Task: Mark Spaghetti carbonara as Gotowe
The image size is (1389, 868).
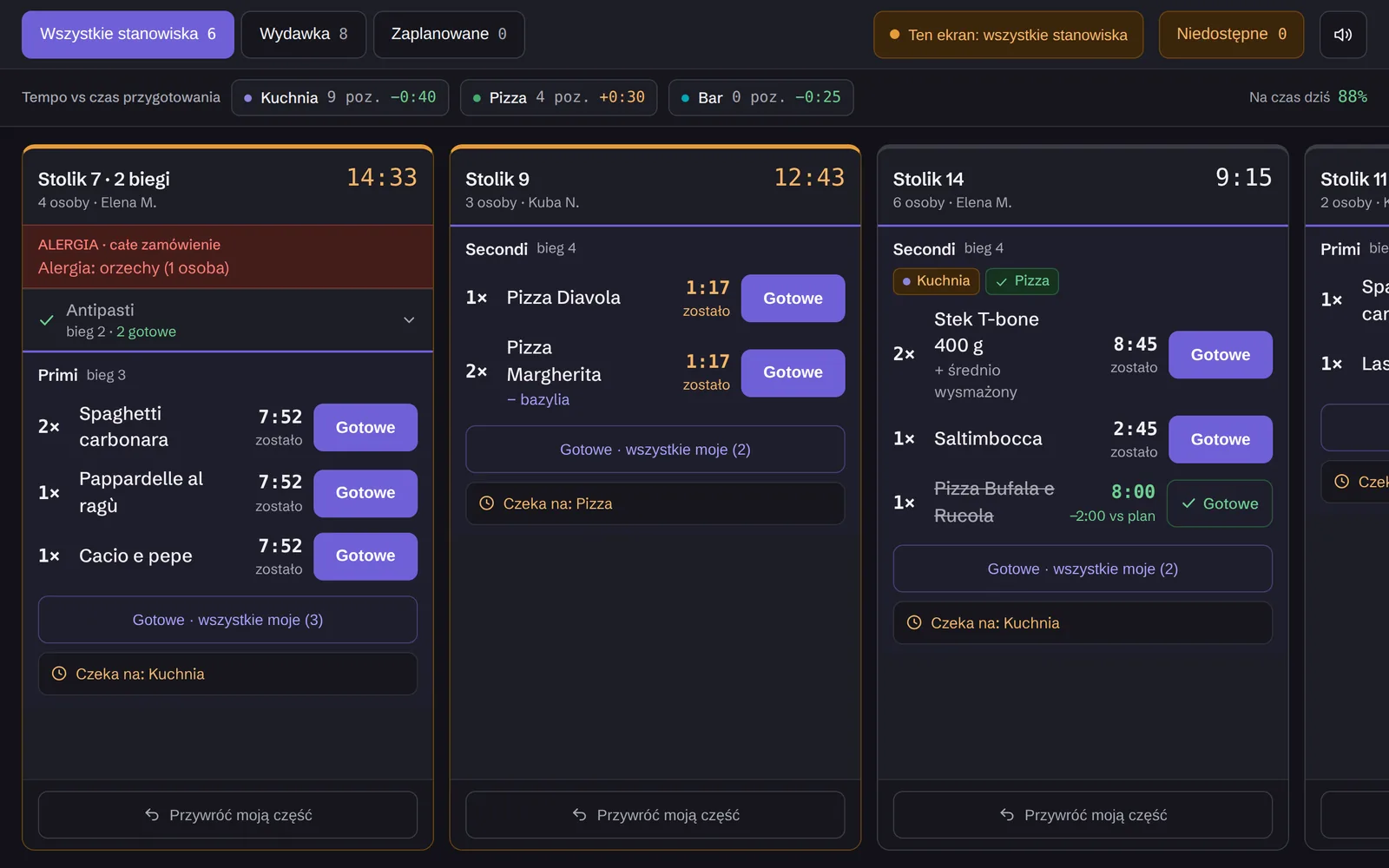Action: [x=365, y=428]
